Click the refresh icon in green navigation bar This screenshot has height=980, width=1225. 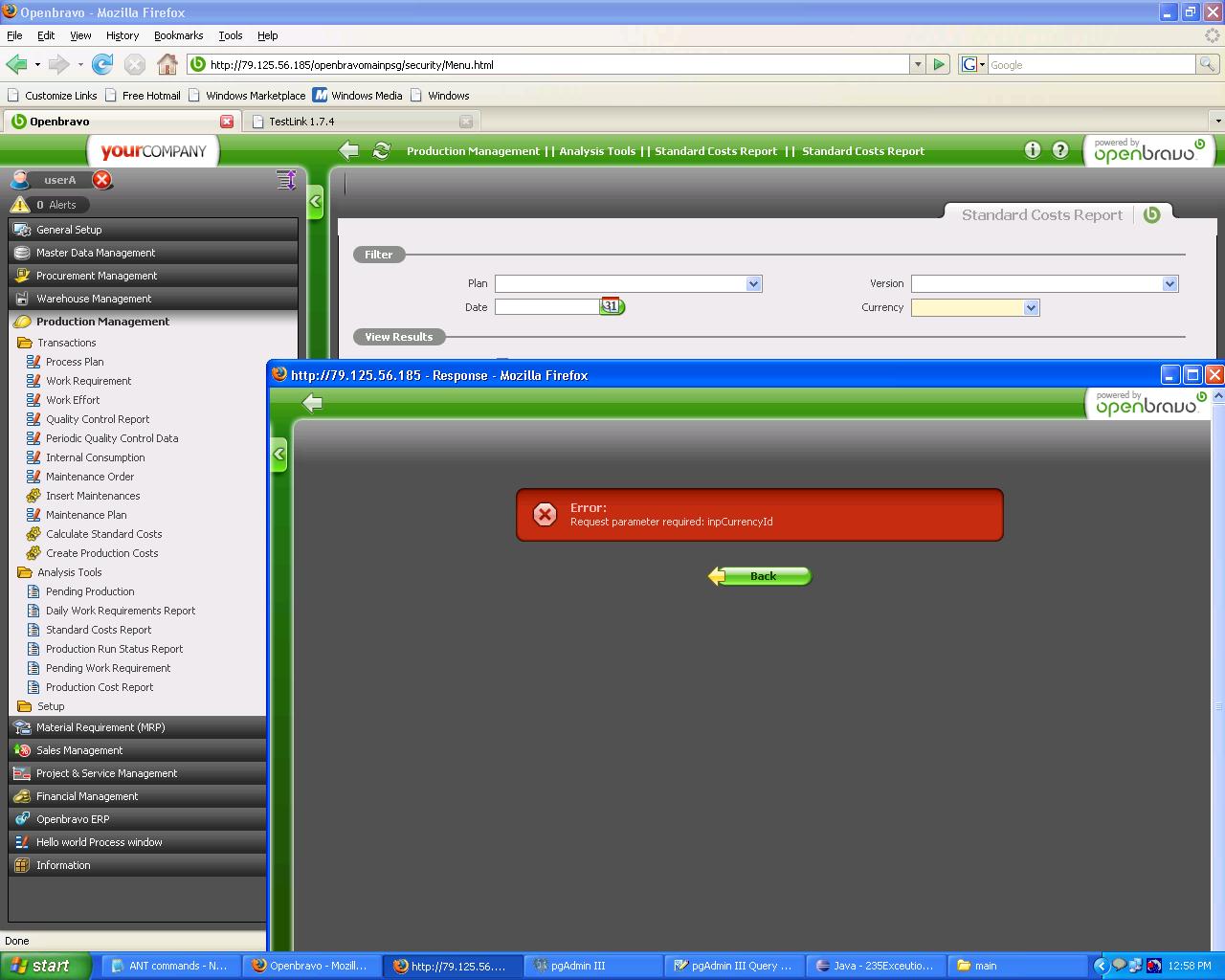pyautogui.click(x=381, y=151)
